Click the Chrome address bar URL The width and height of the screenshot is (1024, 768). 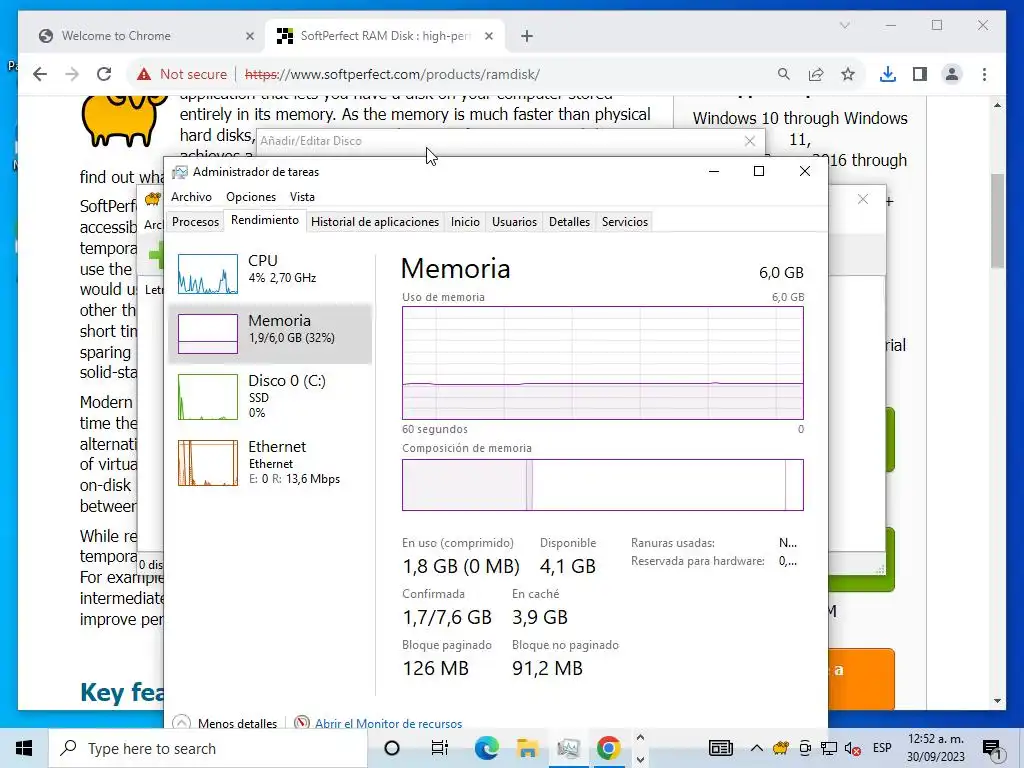coord(392,74)
